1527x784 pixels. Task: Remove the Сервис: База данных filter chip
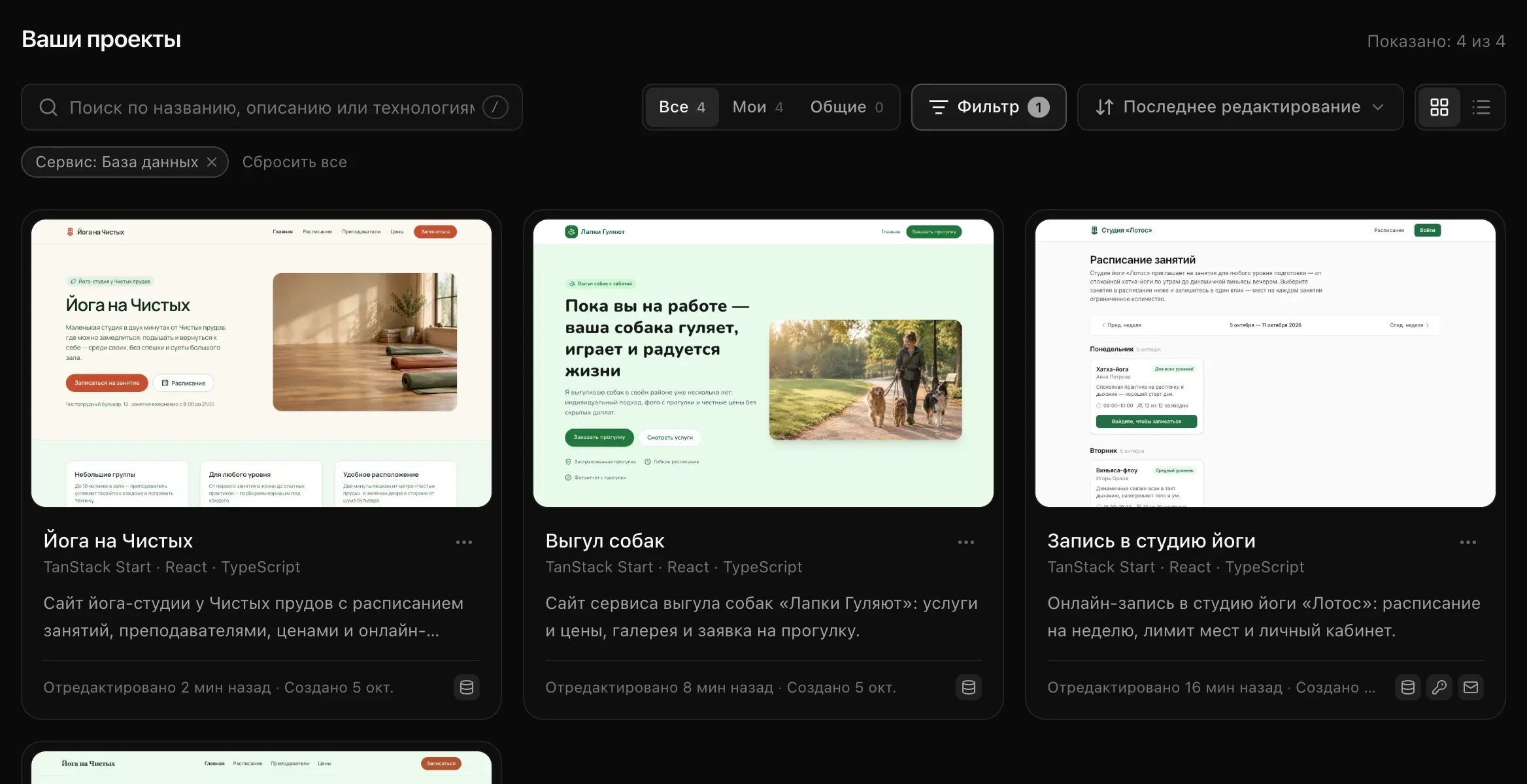tap(212, 162)
